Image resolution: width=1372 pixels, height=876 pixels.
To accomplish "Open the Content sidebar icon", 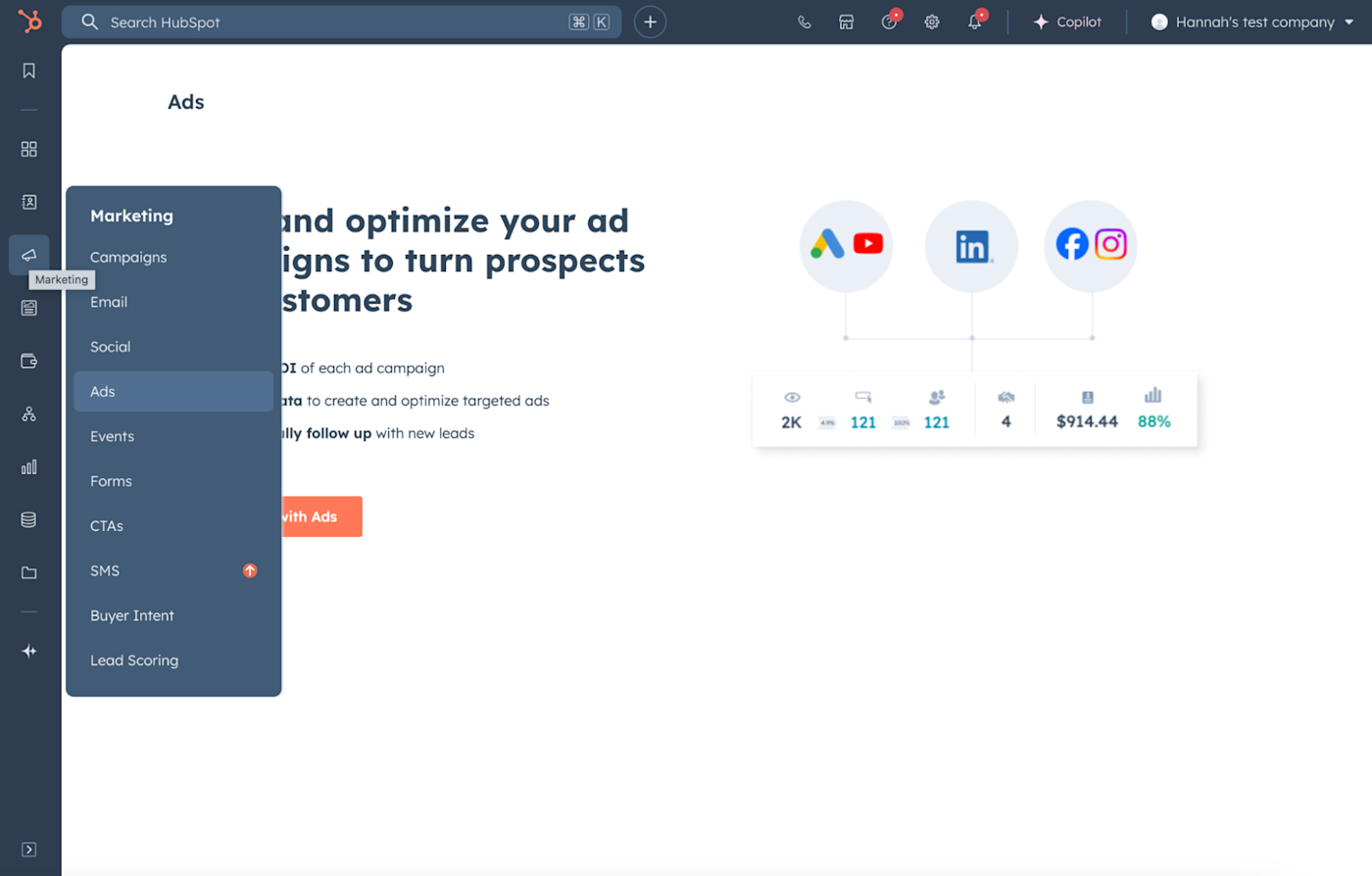I will coord(28,308).
